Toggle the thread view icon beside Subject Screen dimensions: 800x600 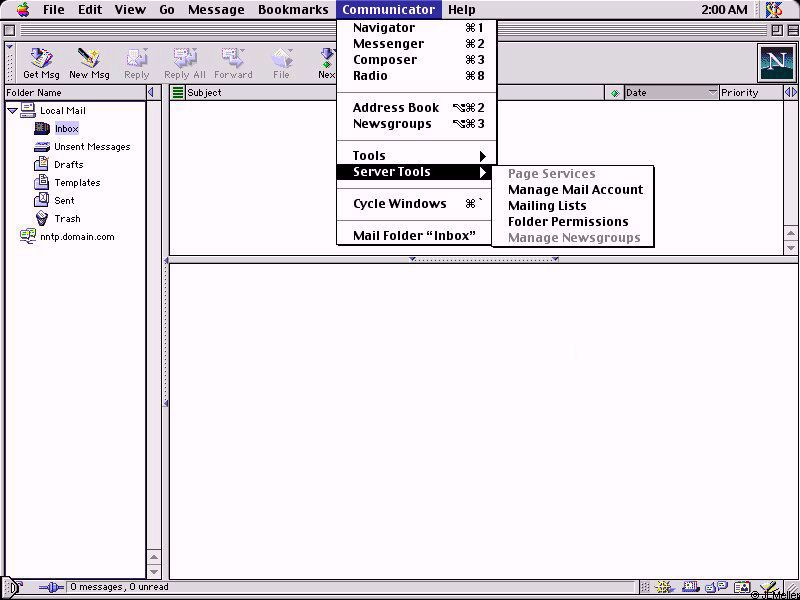(178, 93)
